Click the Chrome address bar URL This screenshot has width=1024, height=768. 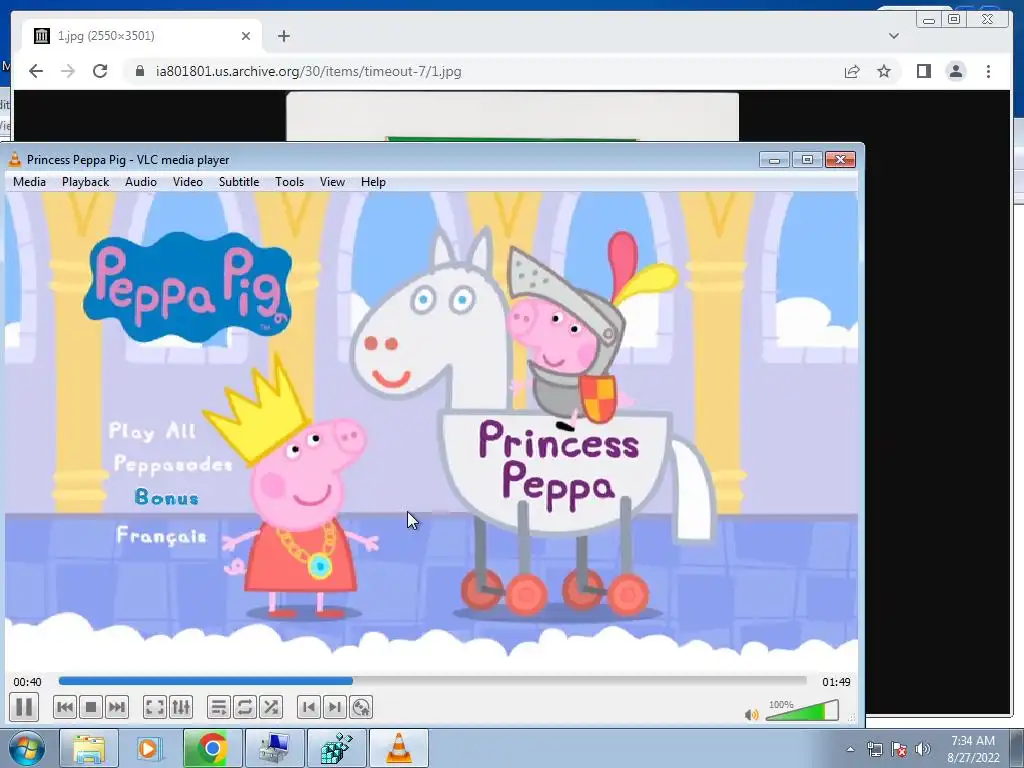308,71
